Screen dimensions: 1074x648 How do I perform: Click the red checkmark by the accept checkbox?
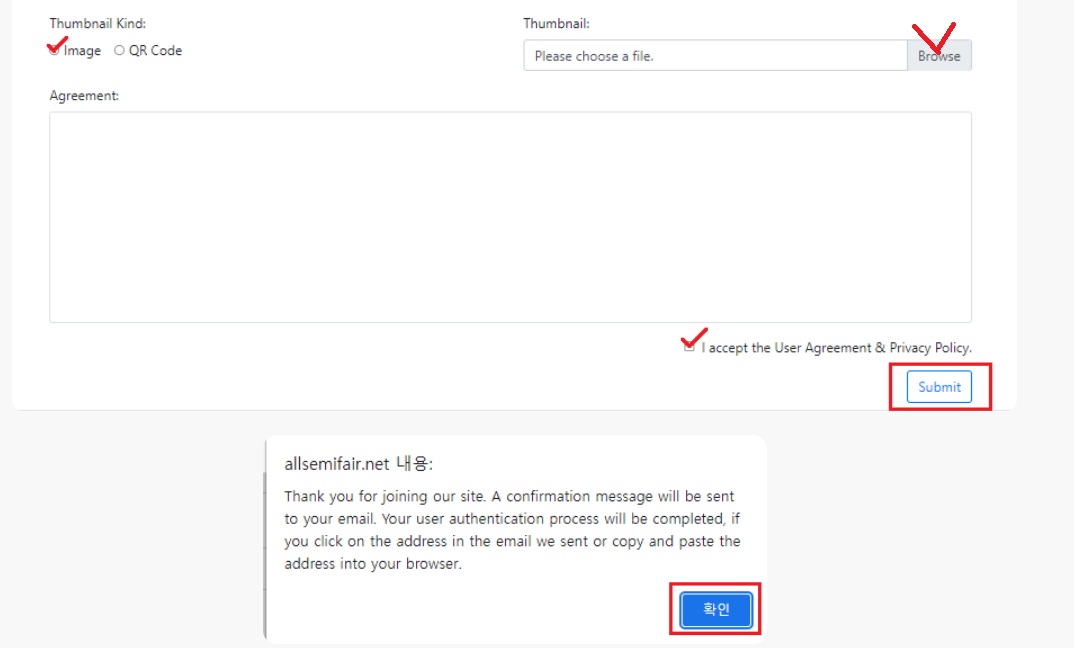(x=694, y=336)
